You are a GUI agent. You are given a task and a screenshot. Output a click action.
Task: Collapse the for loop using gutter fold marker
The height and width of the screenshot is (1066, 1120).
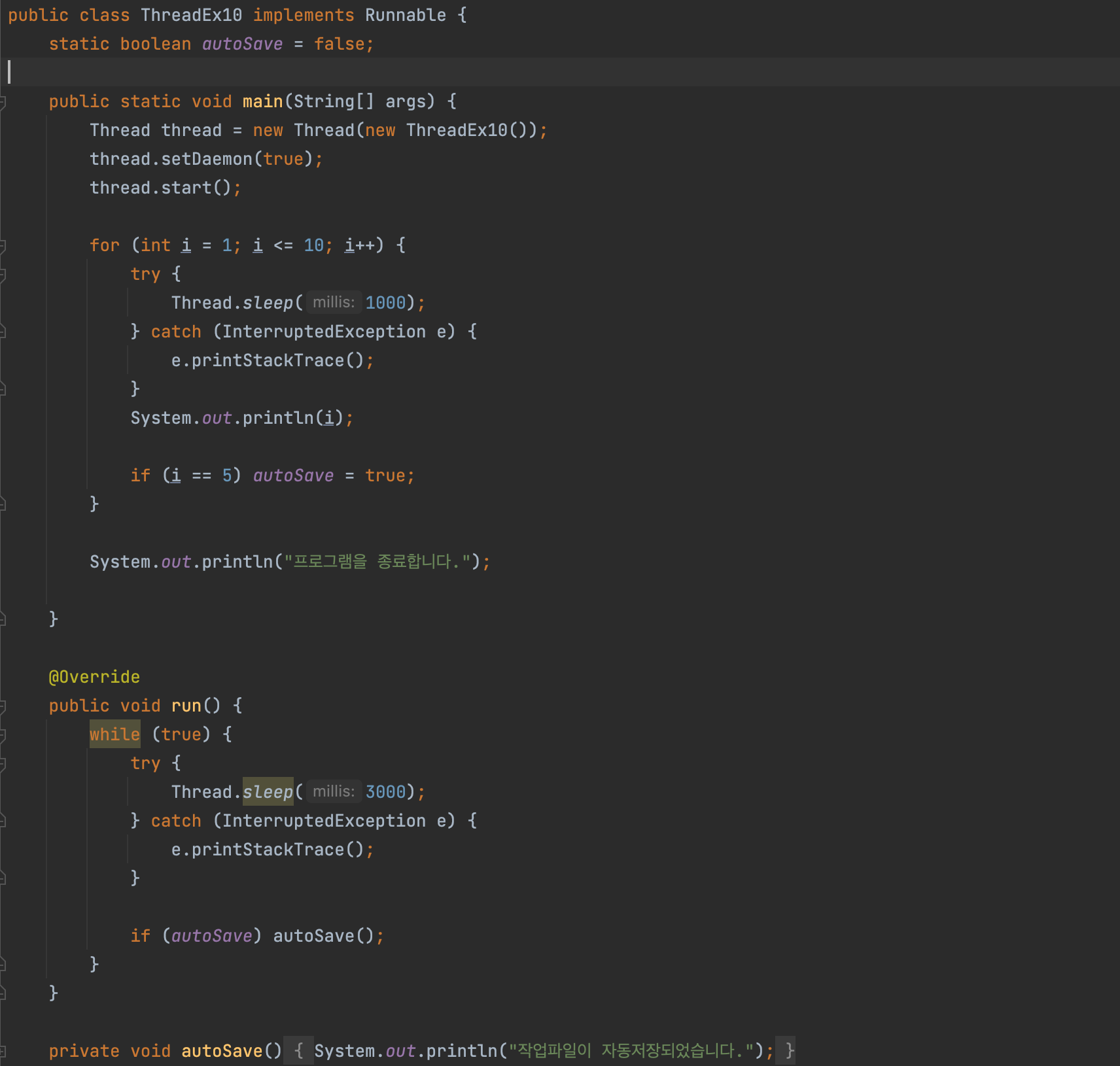pyautogui.click(x=3, y=245)
